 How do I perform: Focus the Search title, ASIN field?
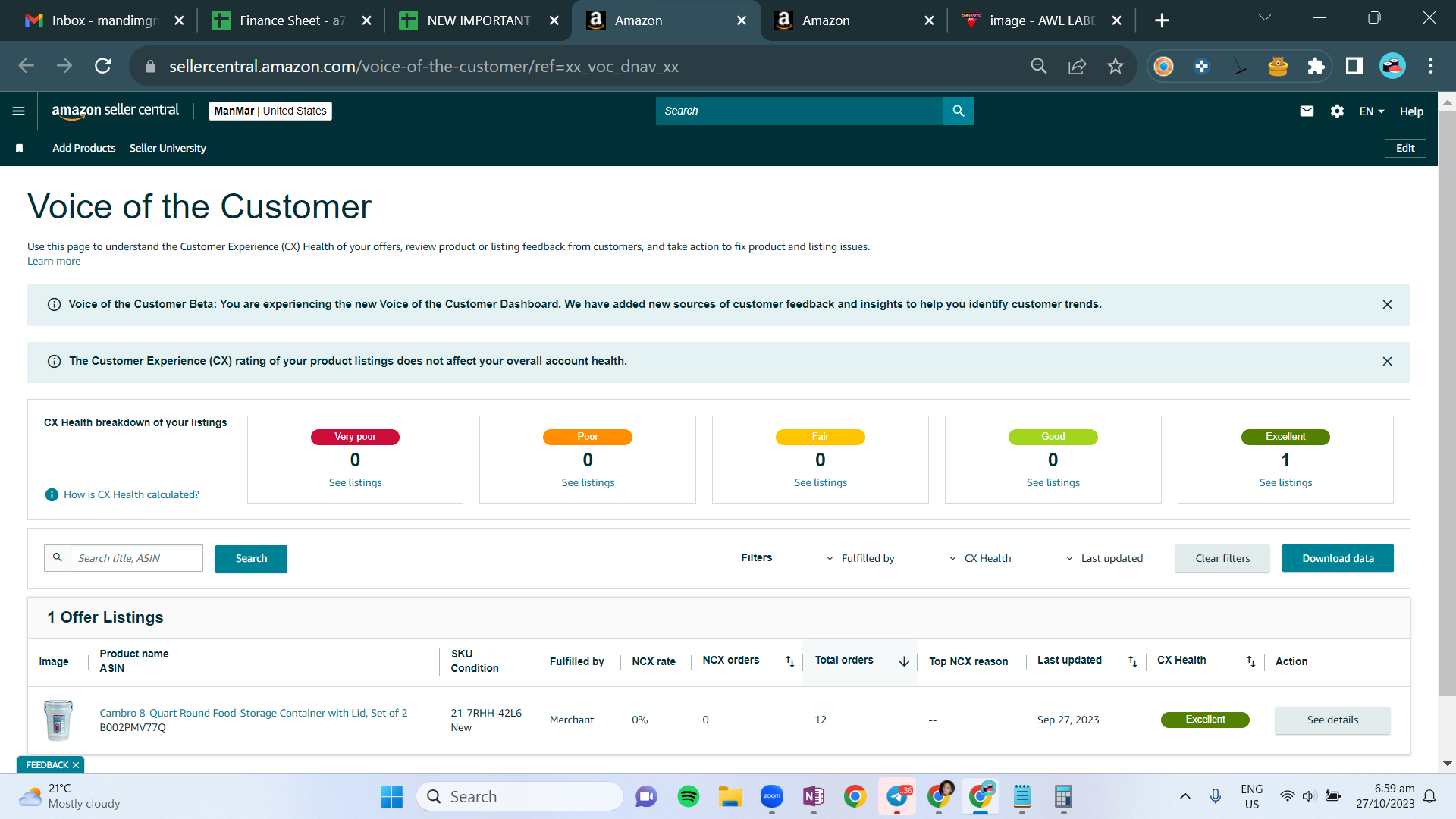tap(136, 559)
